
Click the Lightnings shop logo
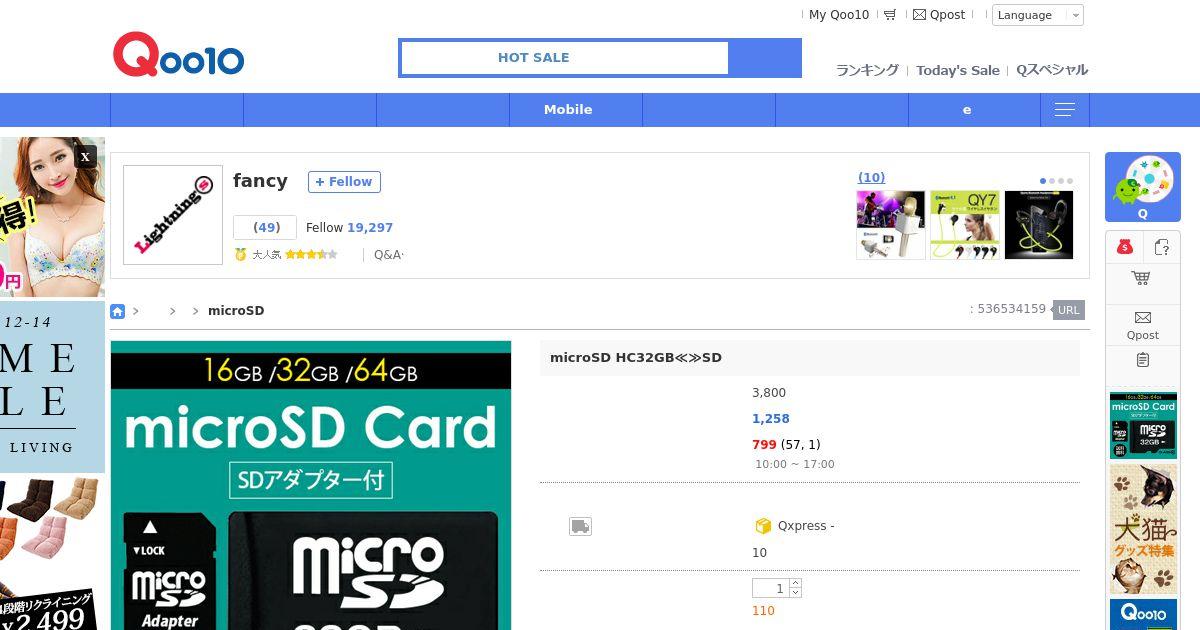click(173, 215)
